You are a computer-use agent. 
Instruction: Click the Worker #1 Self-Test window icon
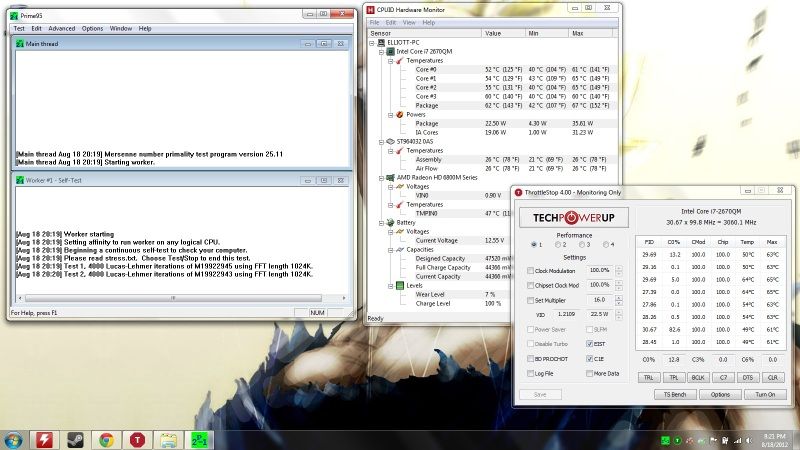[20, 180]
